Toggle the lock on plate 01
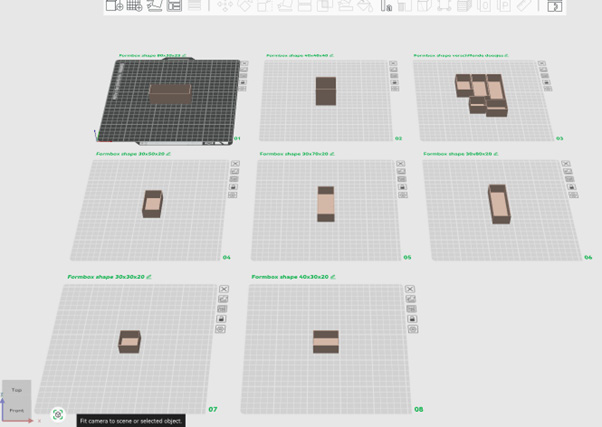 [243, 82]
